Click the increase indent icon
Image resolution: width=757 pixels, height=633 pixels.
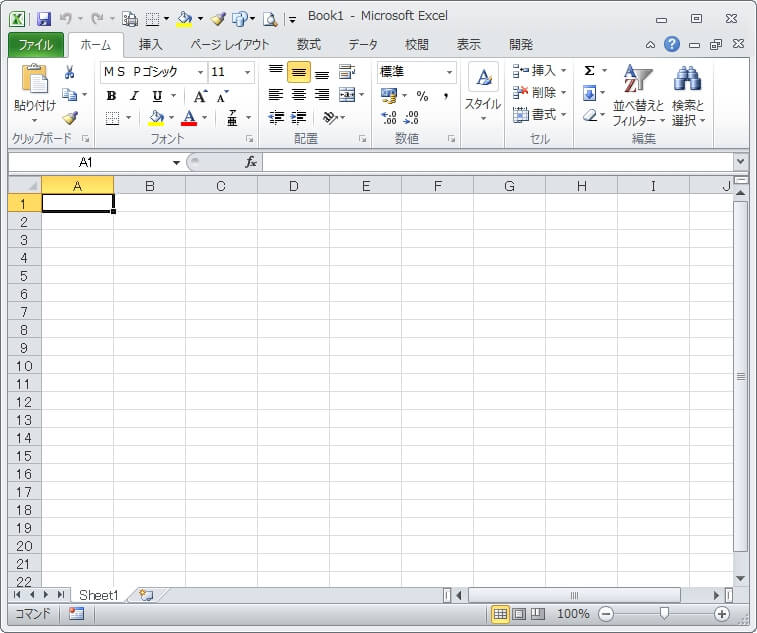coord(298,117)
